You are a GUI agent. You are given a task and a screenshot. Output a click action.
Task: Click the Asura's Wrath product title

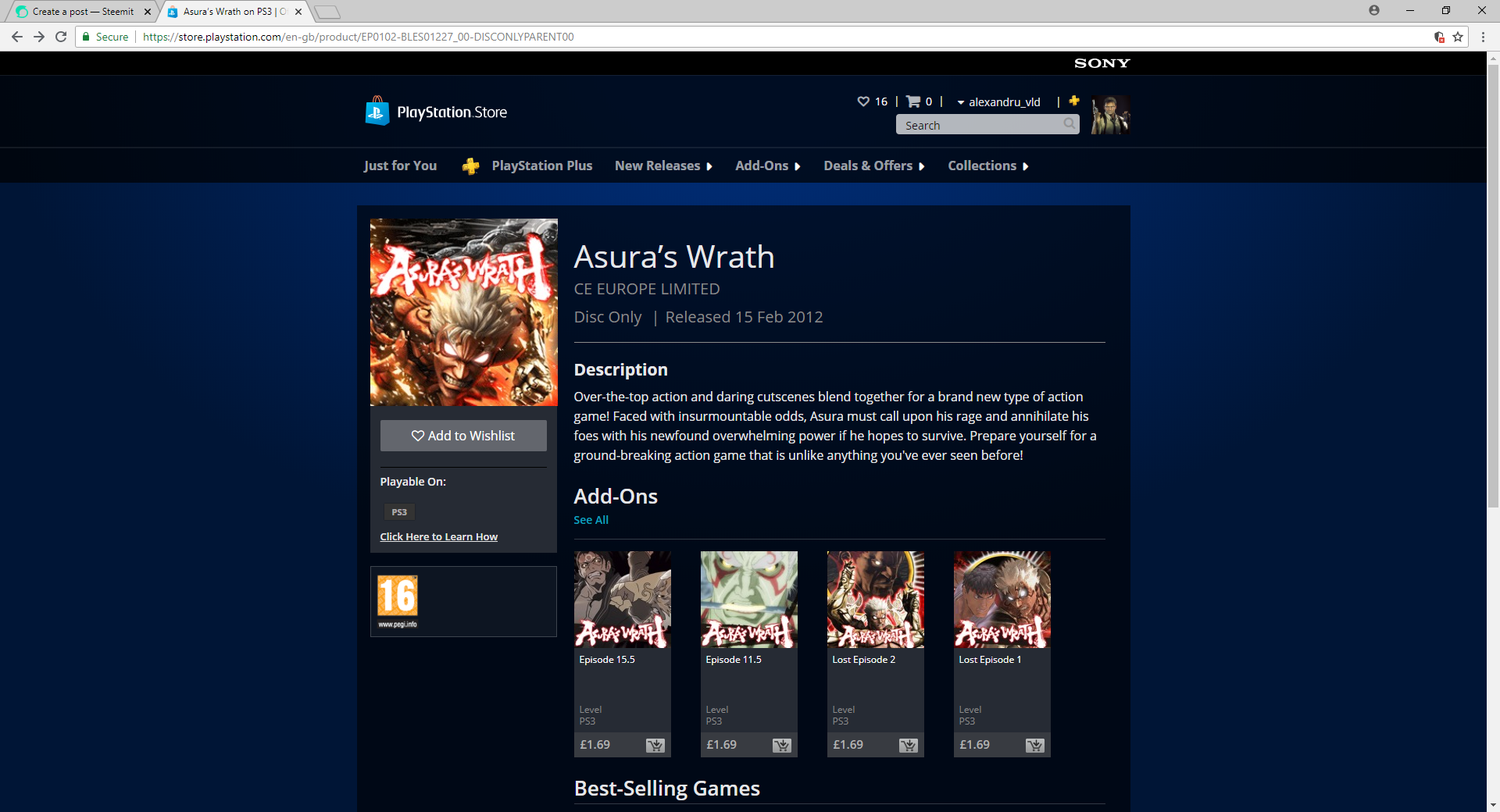point(674,257)
